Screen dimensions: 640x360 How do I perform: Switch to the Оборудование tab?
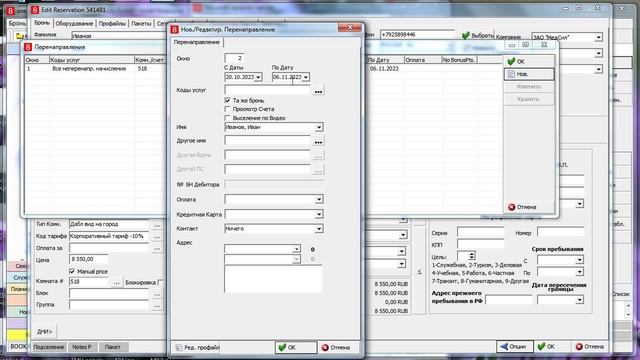click(74, 24)
